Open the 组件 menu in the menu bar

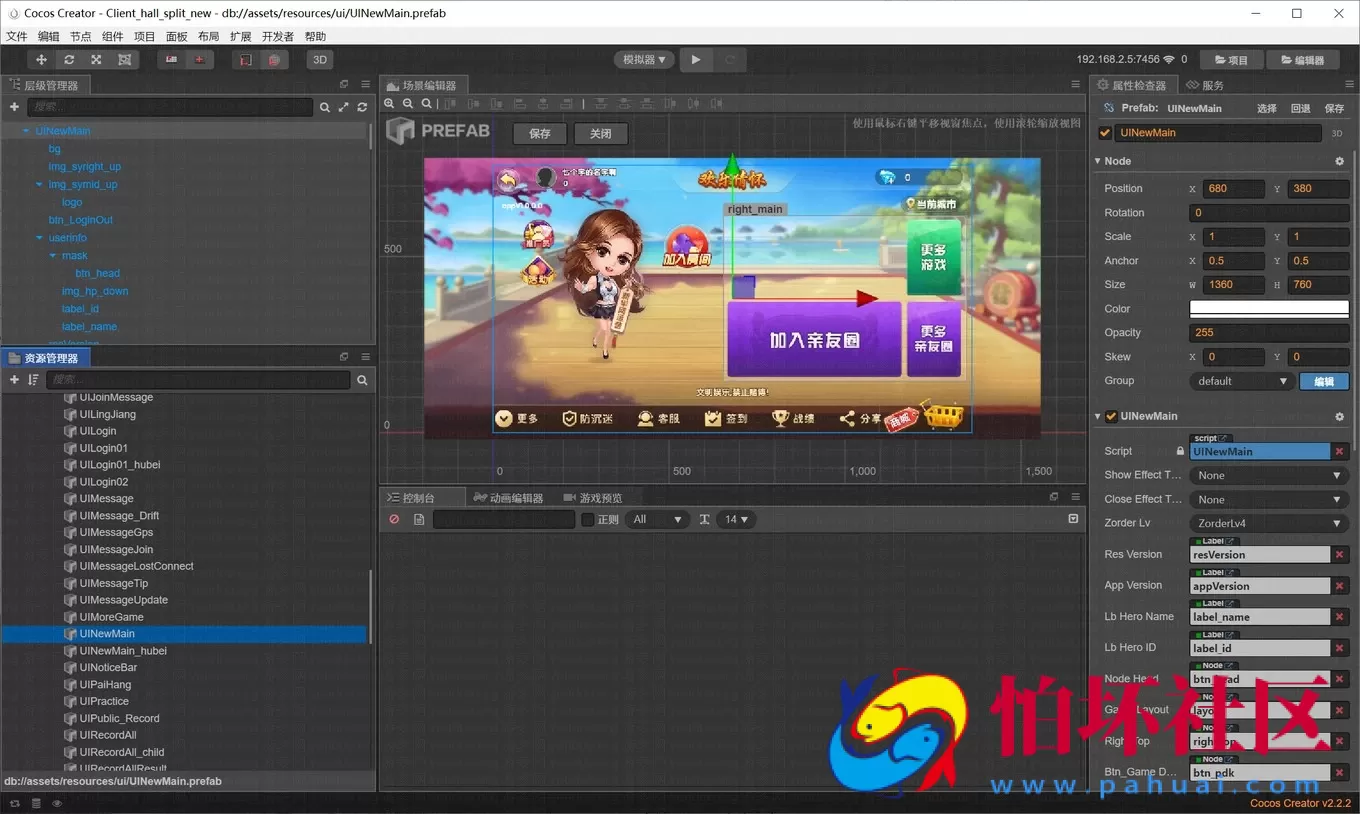(x=113, y=37)
